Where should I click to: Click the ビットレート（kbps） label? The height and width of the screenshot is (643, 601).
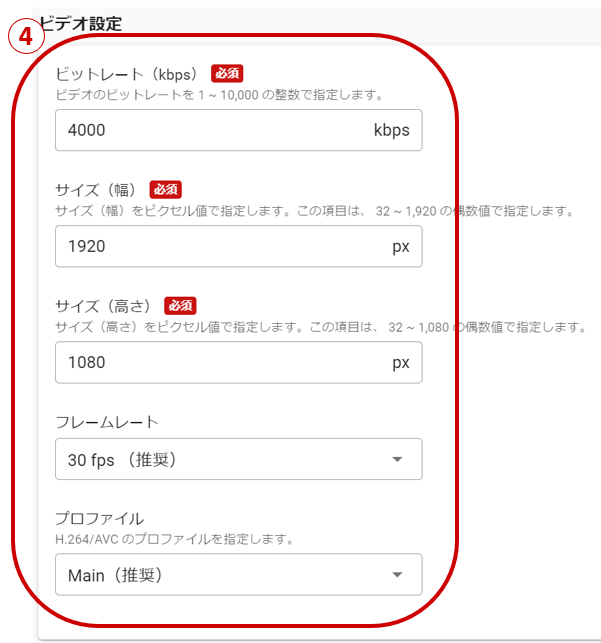pyautogui.click(x=128, y=74)
